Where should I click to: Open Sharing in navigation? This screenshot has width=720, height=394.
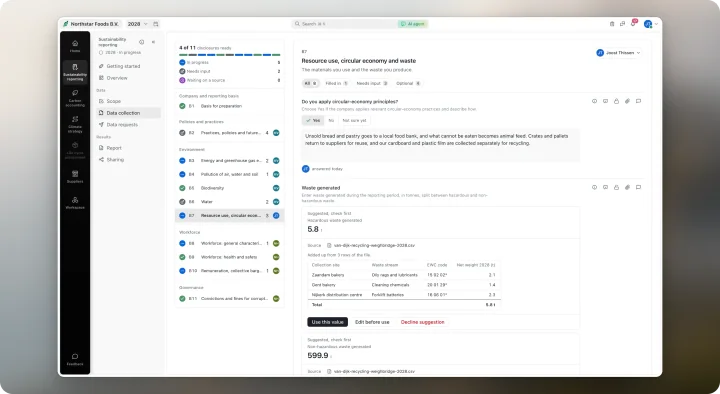tap(128, 160)
